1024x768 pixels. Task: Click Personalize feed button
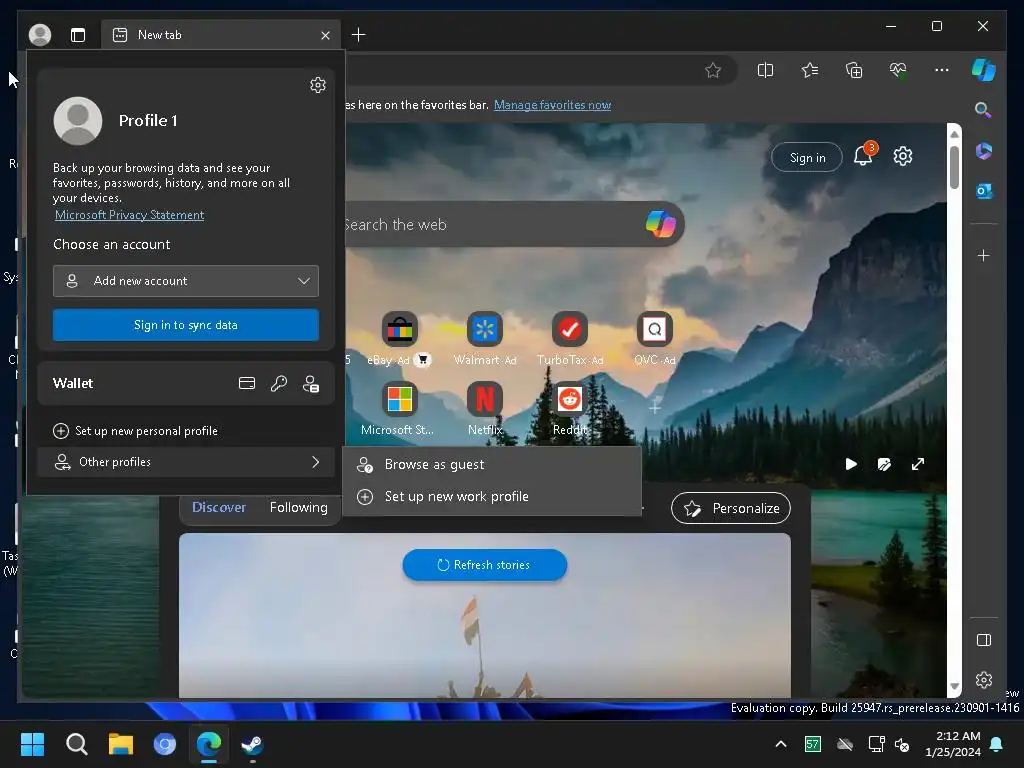[731, 508]
